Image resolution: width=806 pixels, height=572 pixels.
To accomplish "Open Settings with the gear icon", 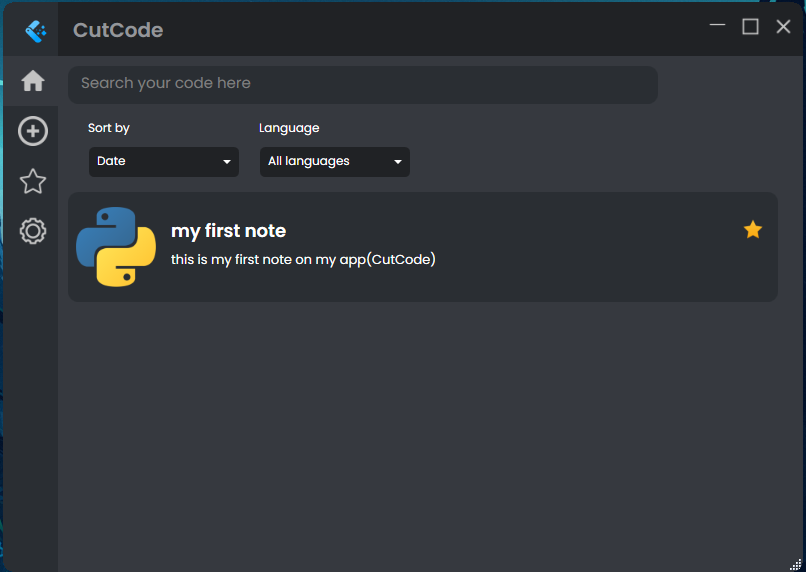I will tap(33, 231).
